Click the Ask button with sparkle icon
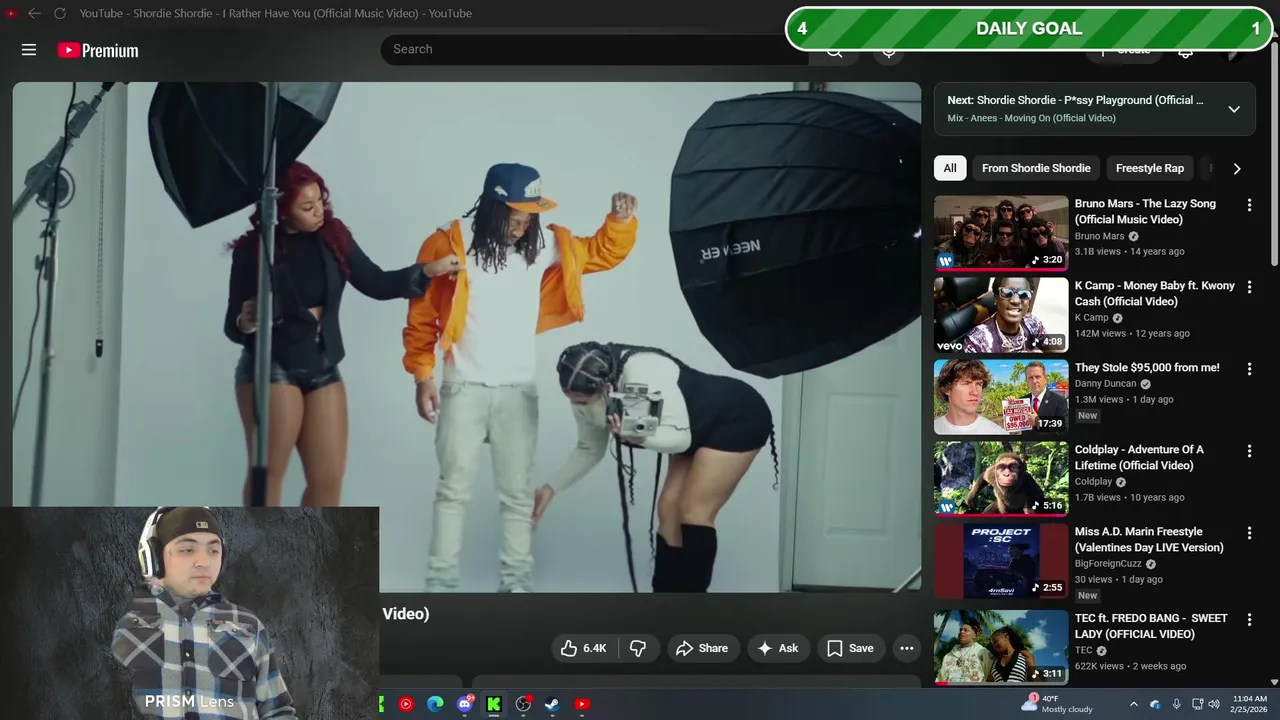 point(778,648)
